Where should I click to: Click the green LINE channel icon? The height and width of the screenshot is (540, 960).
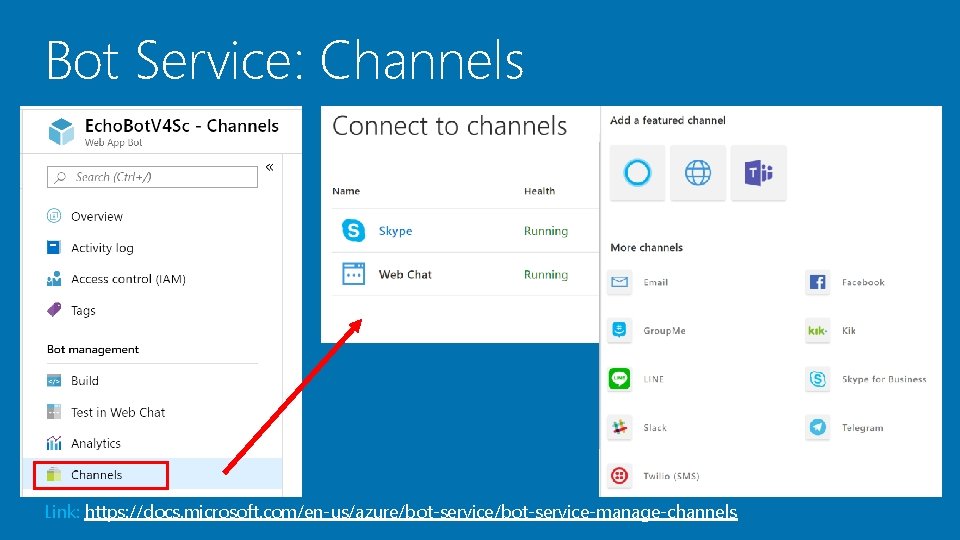pos(620,378)
